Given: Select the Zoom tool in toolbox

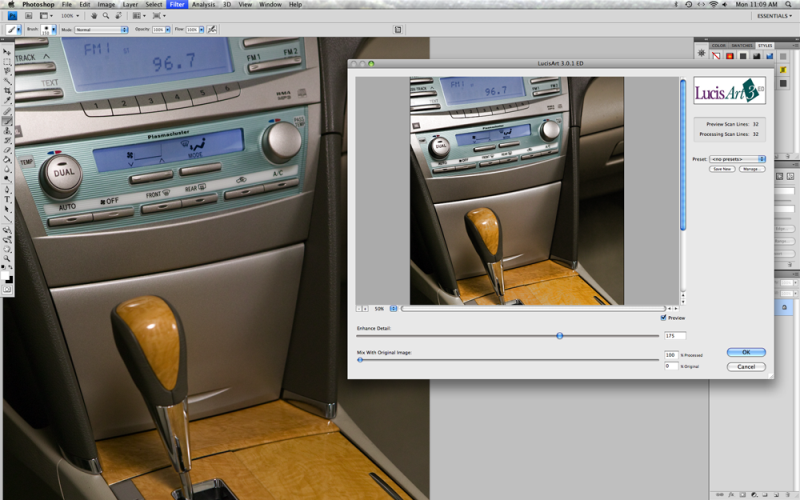Looking at the screenshot, I should coord(7,258).
